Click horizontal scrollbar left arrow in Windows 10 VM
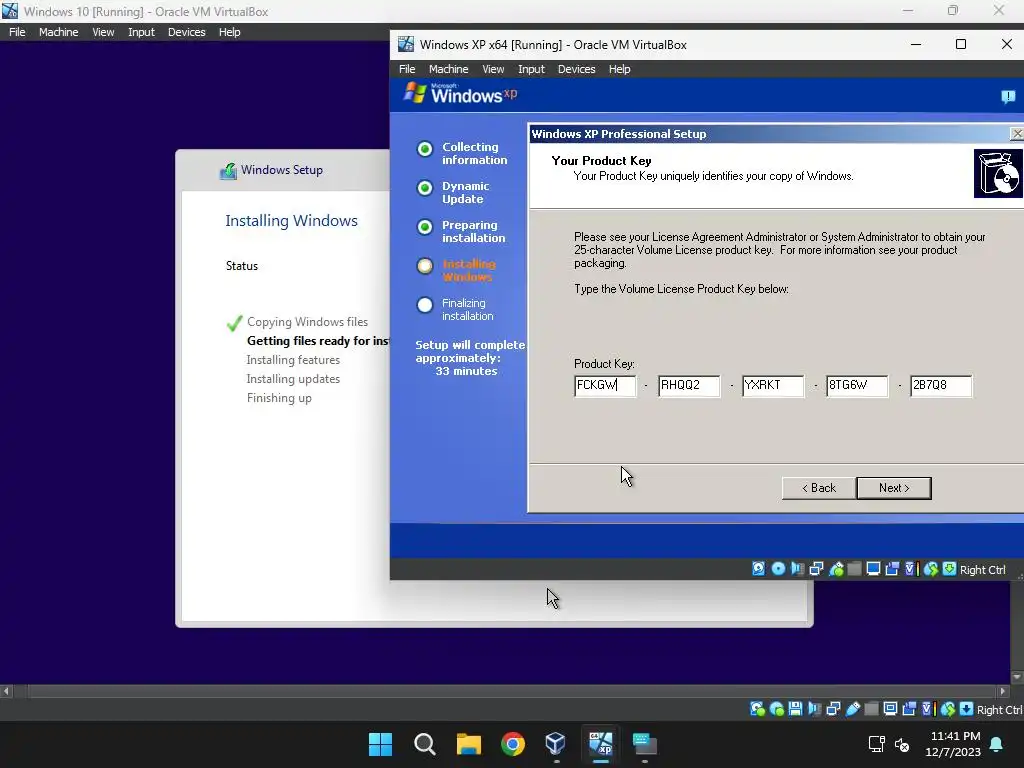This screenshot has width=1024, height=768. pos(7,691)
